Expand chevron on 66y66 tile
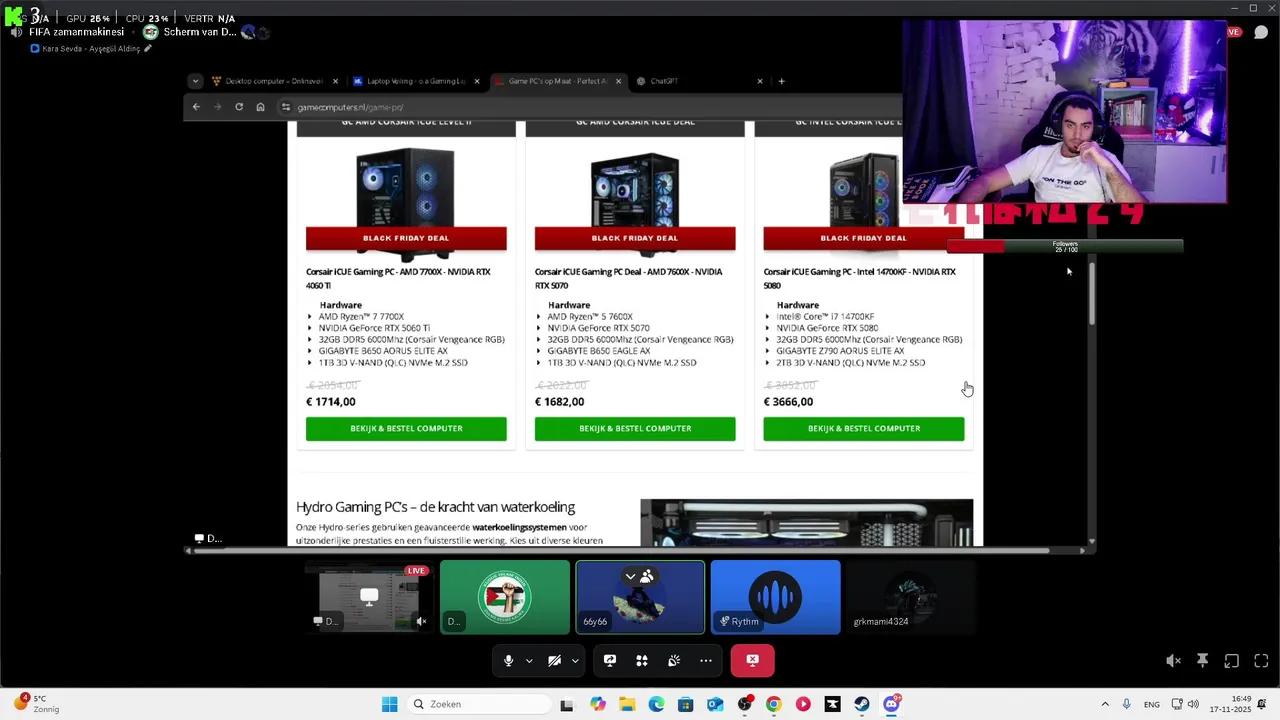 pyautogui.click(x=630, y=576)
